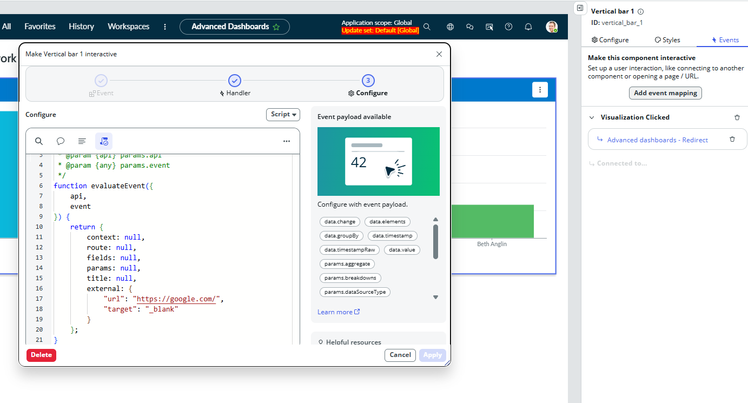Delete the Visualization Clicked event via trash icon

click(x=737, y=117)
